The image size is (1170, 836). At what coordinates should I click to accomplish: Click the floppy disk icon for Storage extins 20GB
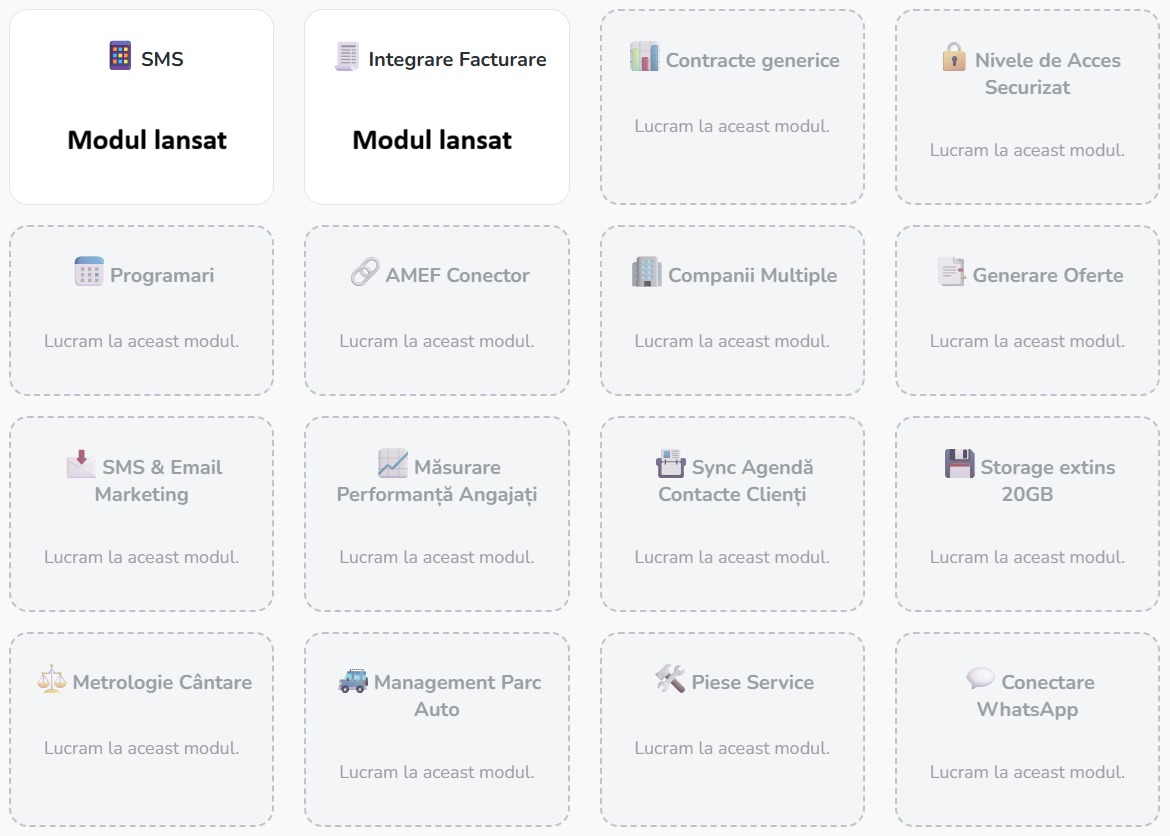pyautogui.click(x=960, y=466)
